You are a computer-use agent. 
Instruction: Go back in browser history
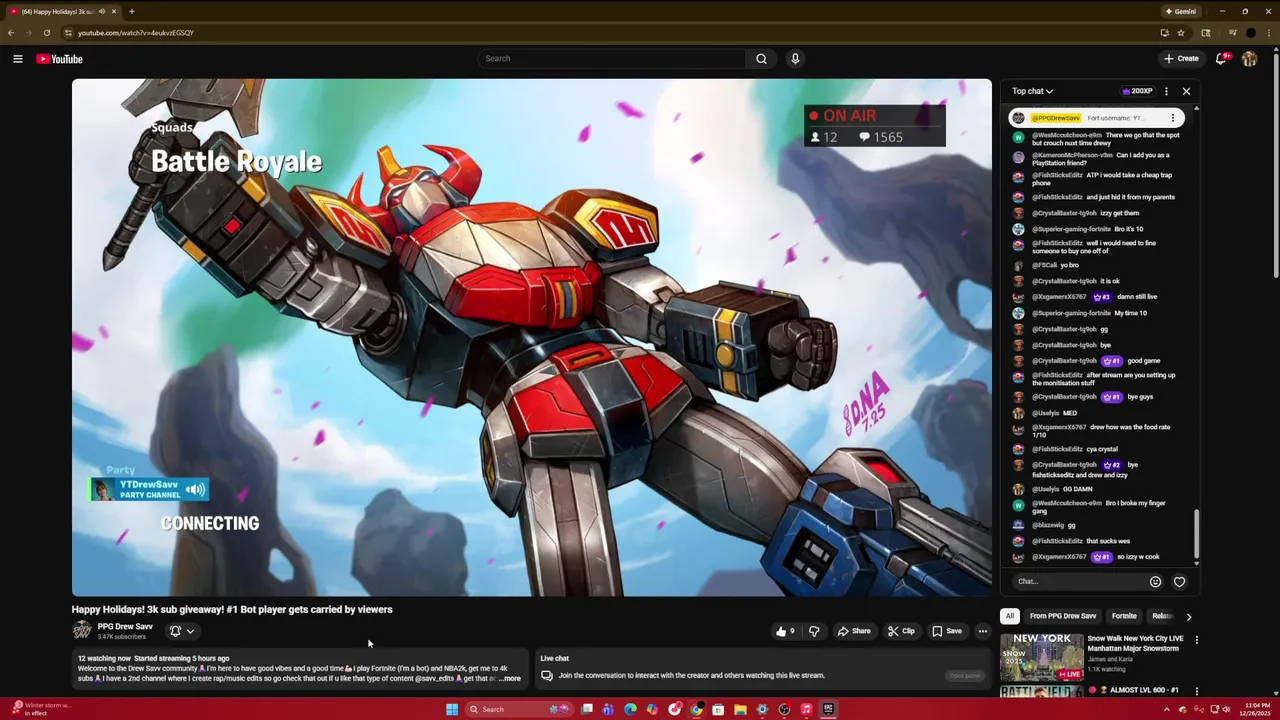click(x=11, y=33)
